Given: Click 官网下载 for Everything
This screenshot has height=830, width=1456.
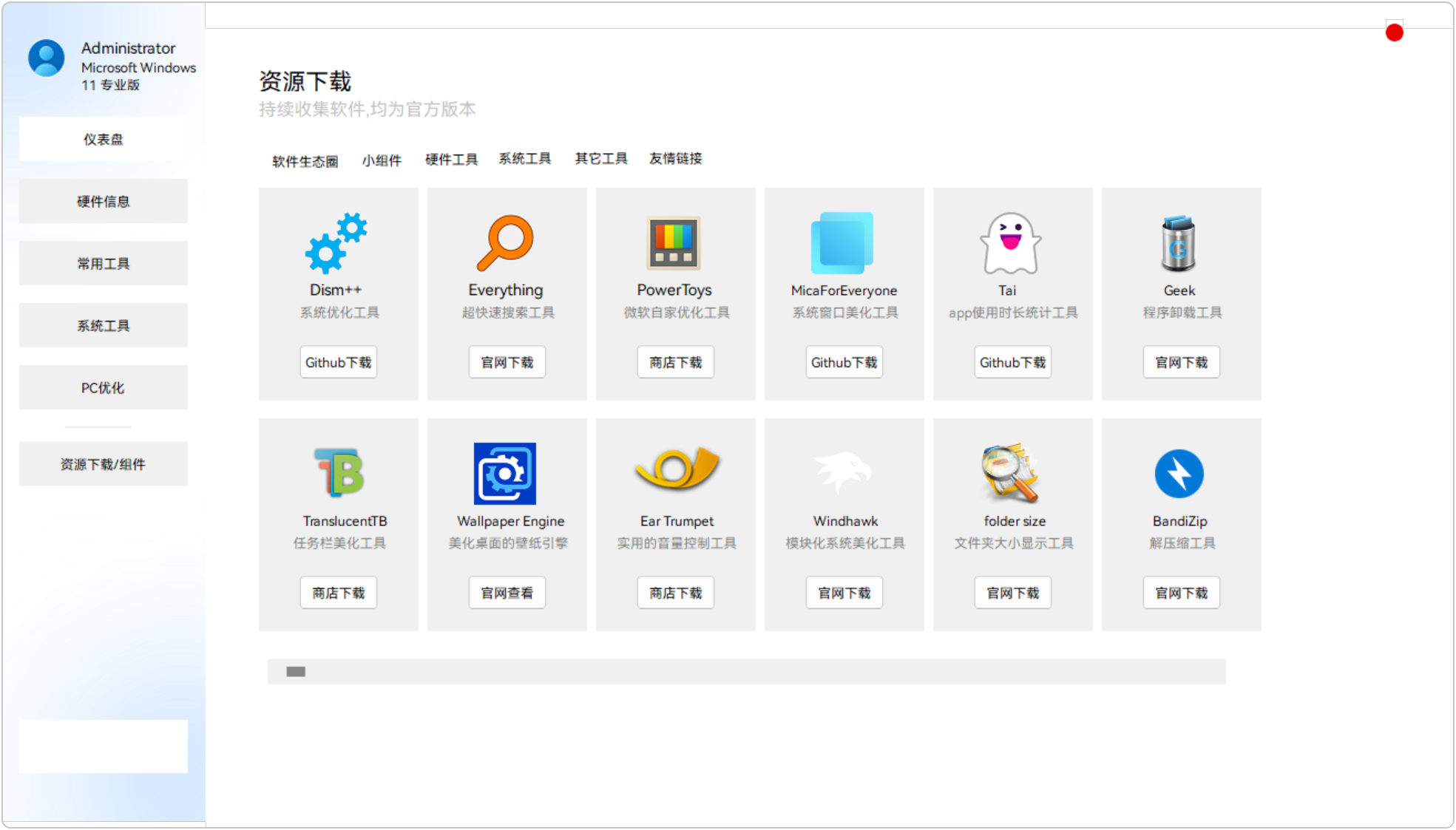Looking at the screenshot, I should 507,362.
